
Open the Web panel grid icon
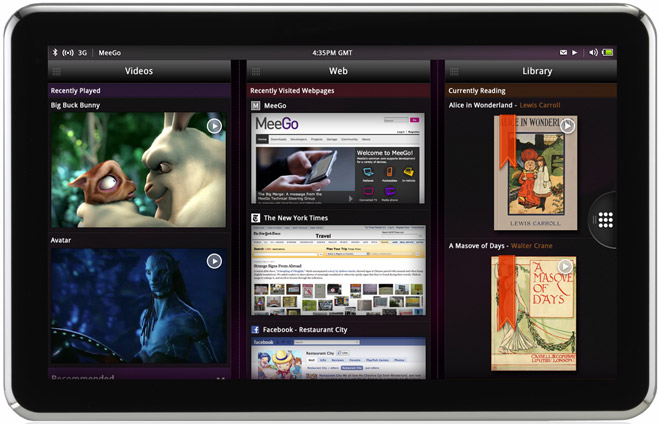(x=256, y=72)
